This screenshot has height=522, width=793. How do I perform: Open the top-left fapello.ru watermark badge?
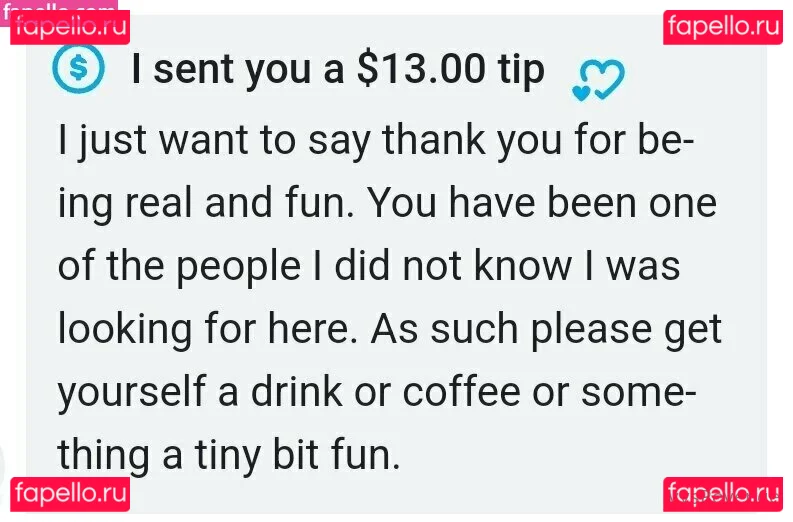point(70,27)
